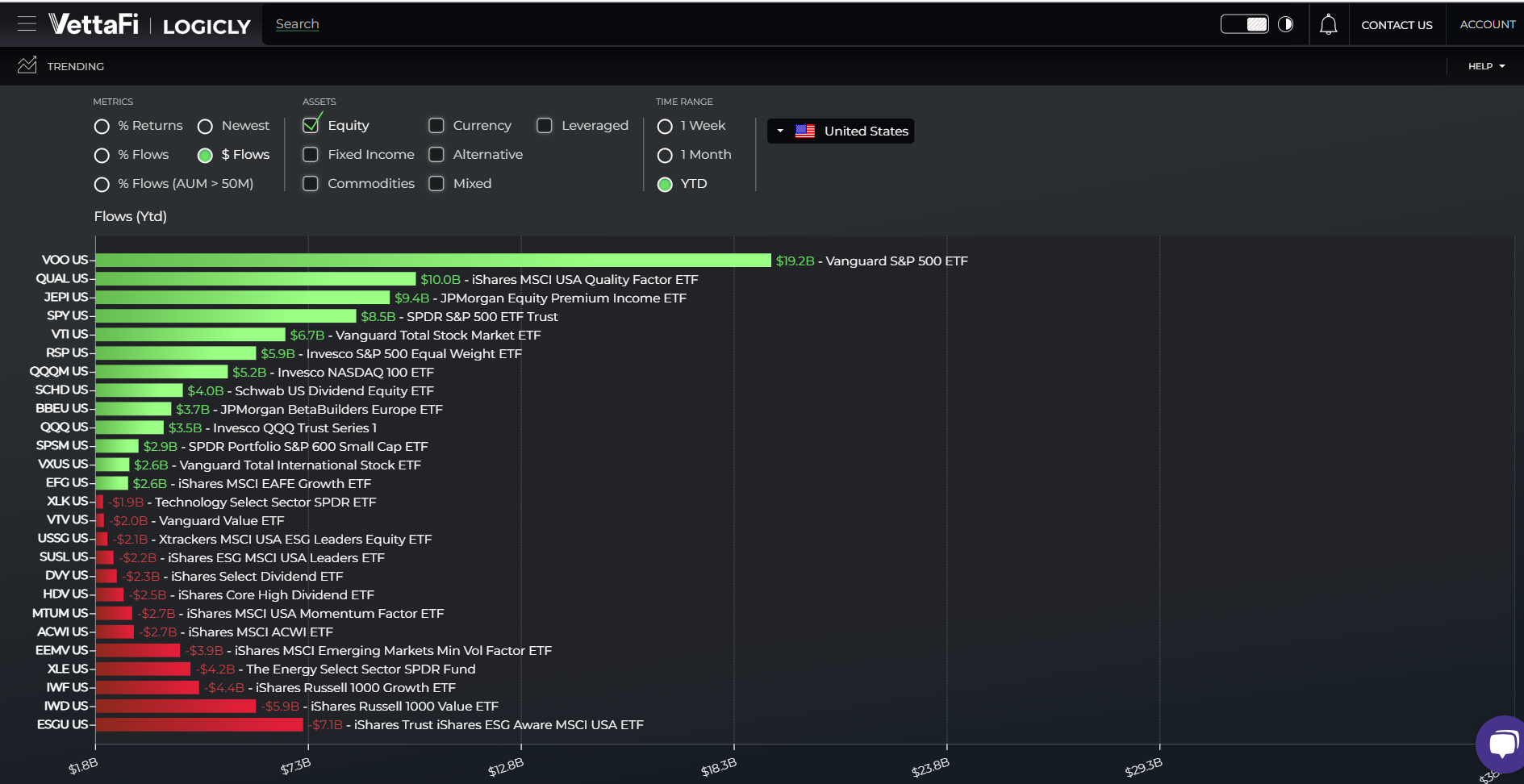Viewport: 1524px width, 784px height.
Task: Click the Search field
Action: pyautogui.click(x=298, y=24)
